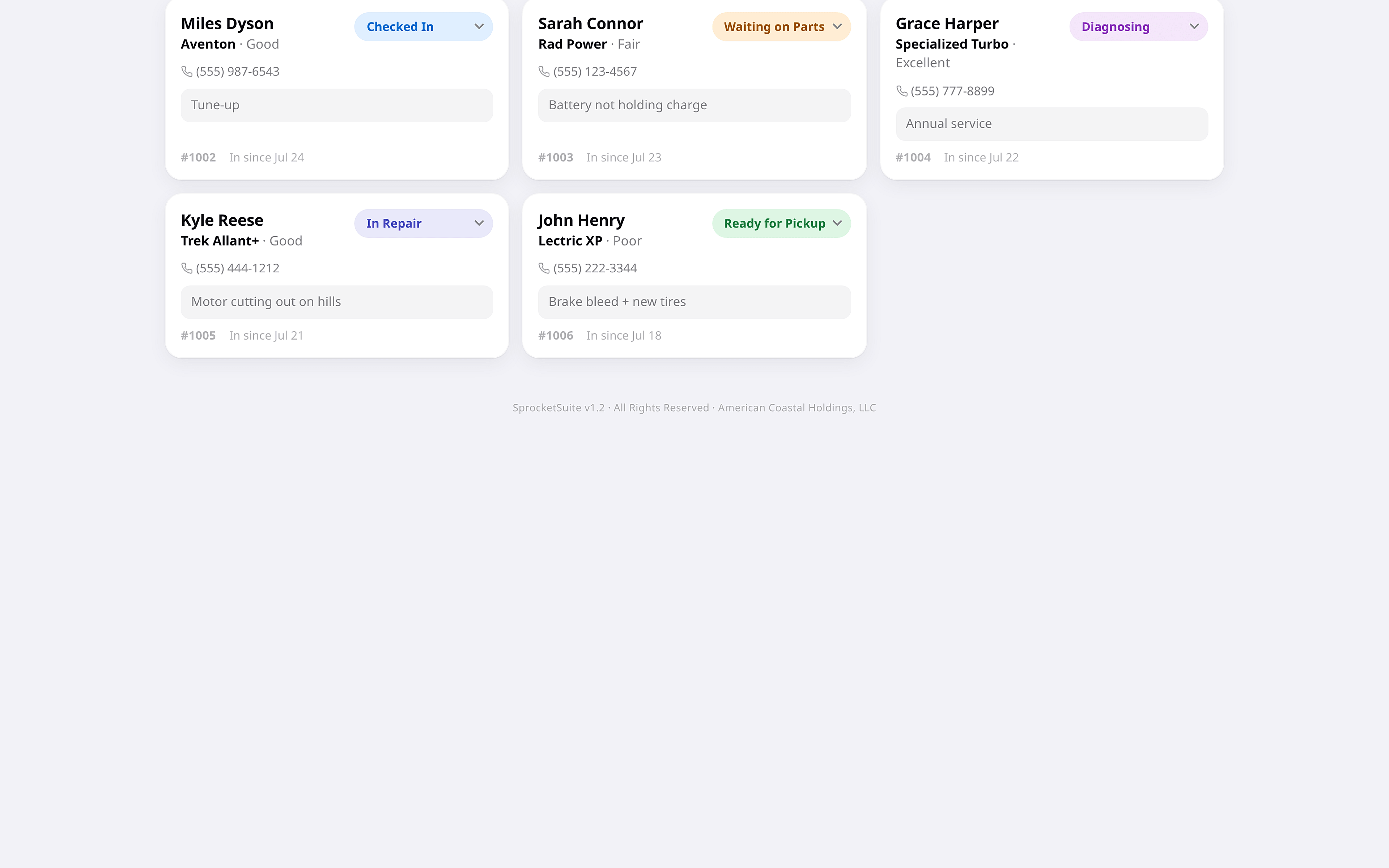Click the In since Jul 21 date
This screenshot has height=868, width=1389.
coord(266,335)
